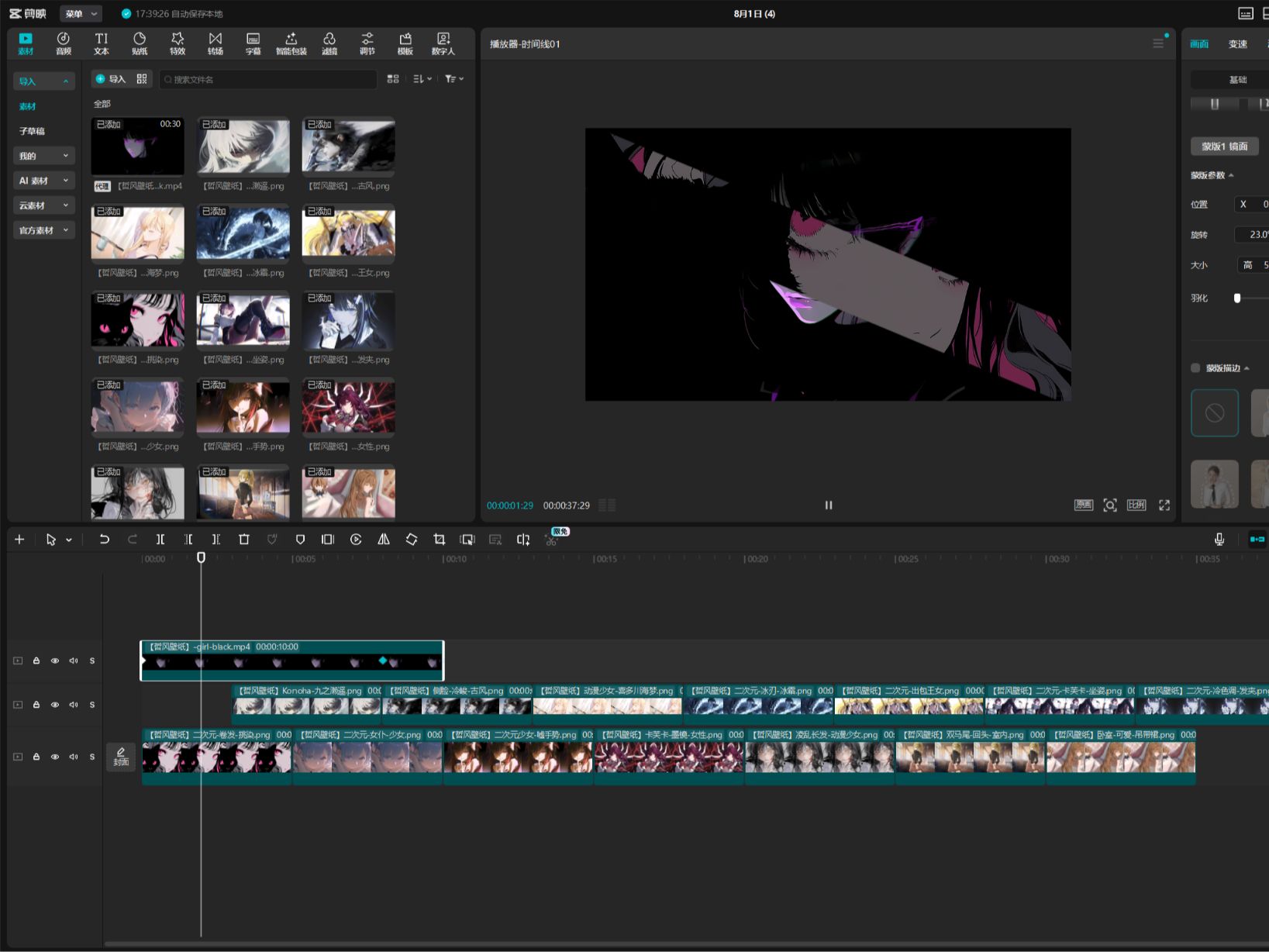Click the reverse playback icon

(x=356, y=540)
